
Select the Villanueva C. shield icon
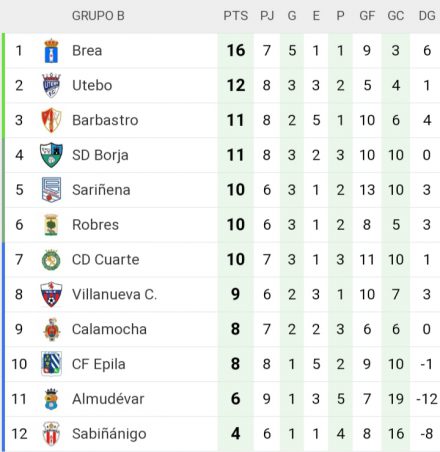point(51,294)
